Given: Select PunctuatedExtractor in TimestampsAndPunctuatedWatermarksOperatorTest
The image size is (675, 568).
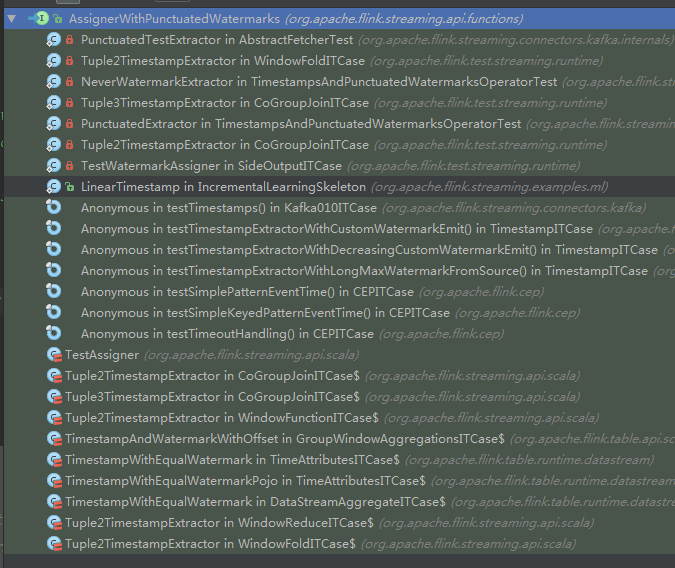Looking at the screenshot, I should 300,124.
